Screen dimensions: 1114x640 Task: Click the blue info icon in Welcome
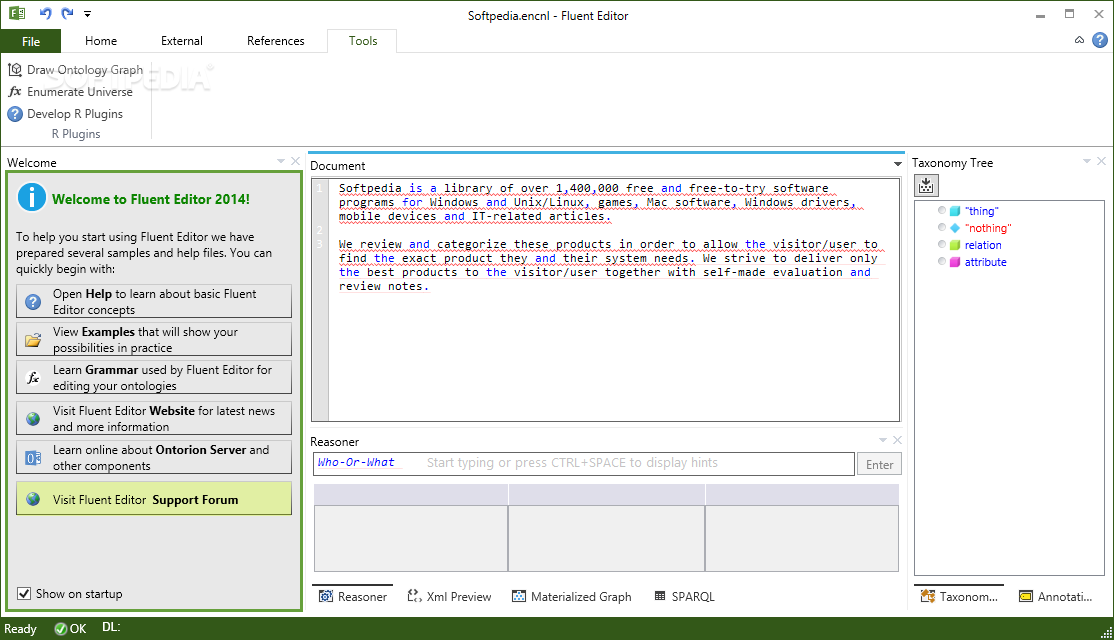pyautogui.click(x=32, y=197)
